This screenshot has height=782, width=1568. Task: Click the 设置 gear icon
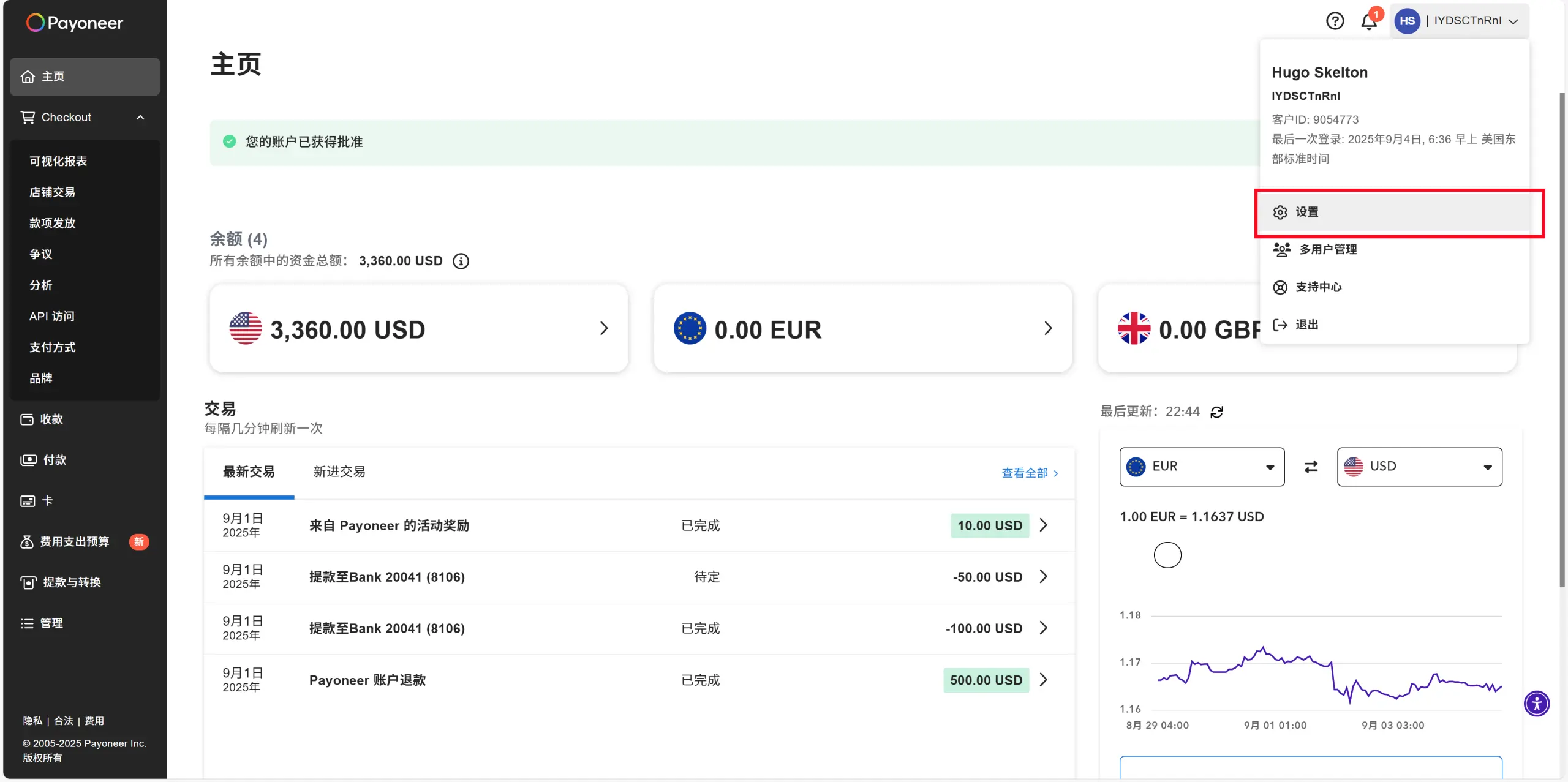point(1280,212)
